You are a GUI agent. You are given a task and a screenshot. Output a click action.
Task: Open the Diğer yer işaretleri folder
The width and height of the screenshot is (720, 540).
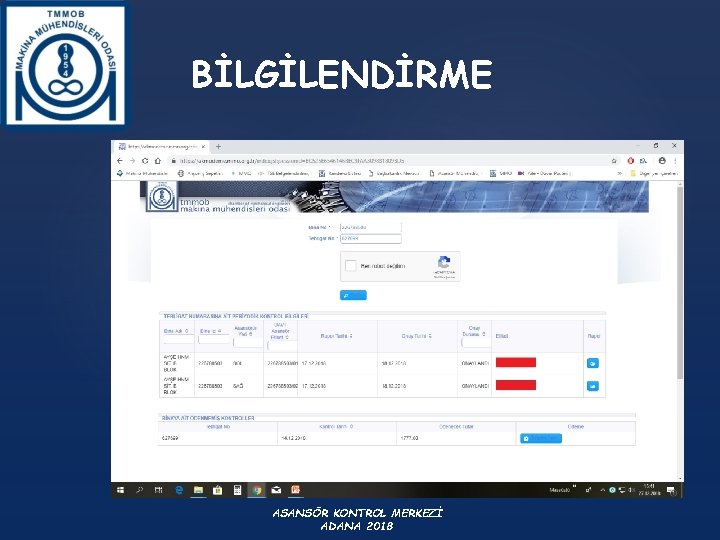coord(654,173)
